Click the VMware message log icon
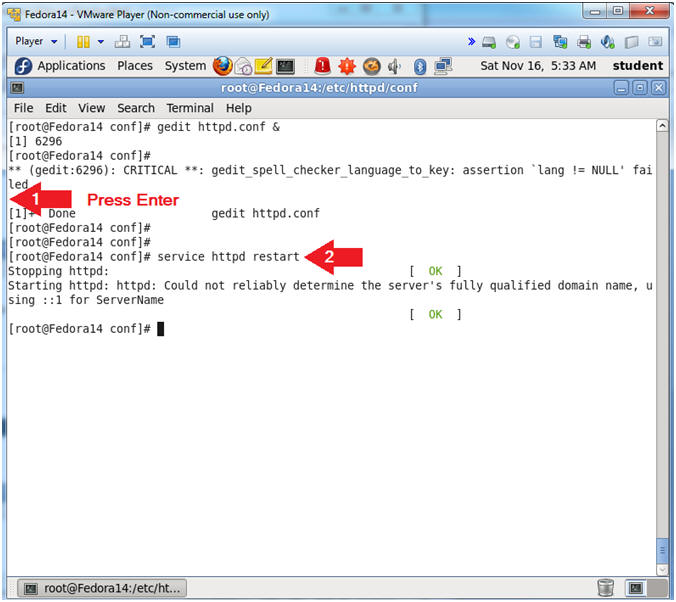 655,42
